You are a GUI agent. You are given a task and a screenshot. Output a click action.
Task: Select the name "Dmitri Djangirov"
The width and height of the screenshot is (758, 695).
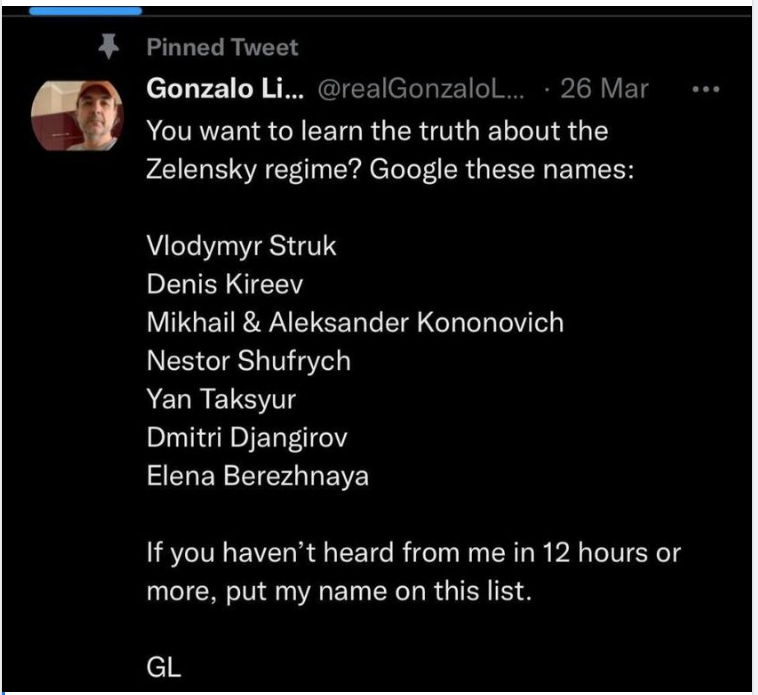click(247, 438)
